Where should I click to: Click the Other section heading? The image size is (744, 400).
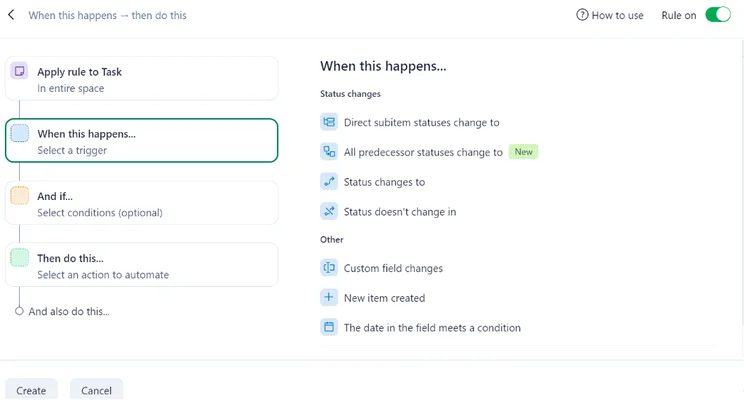tap(332, 239)
